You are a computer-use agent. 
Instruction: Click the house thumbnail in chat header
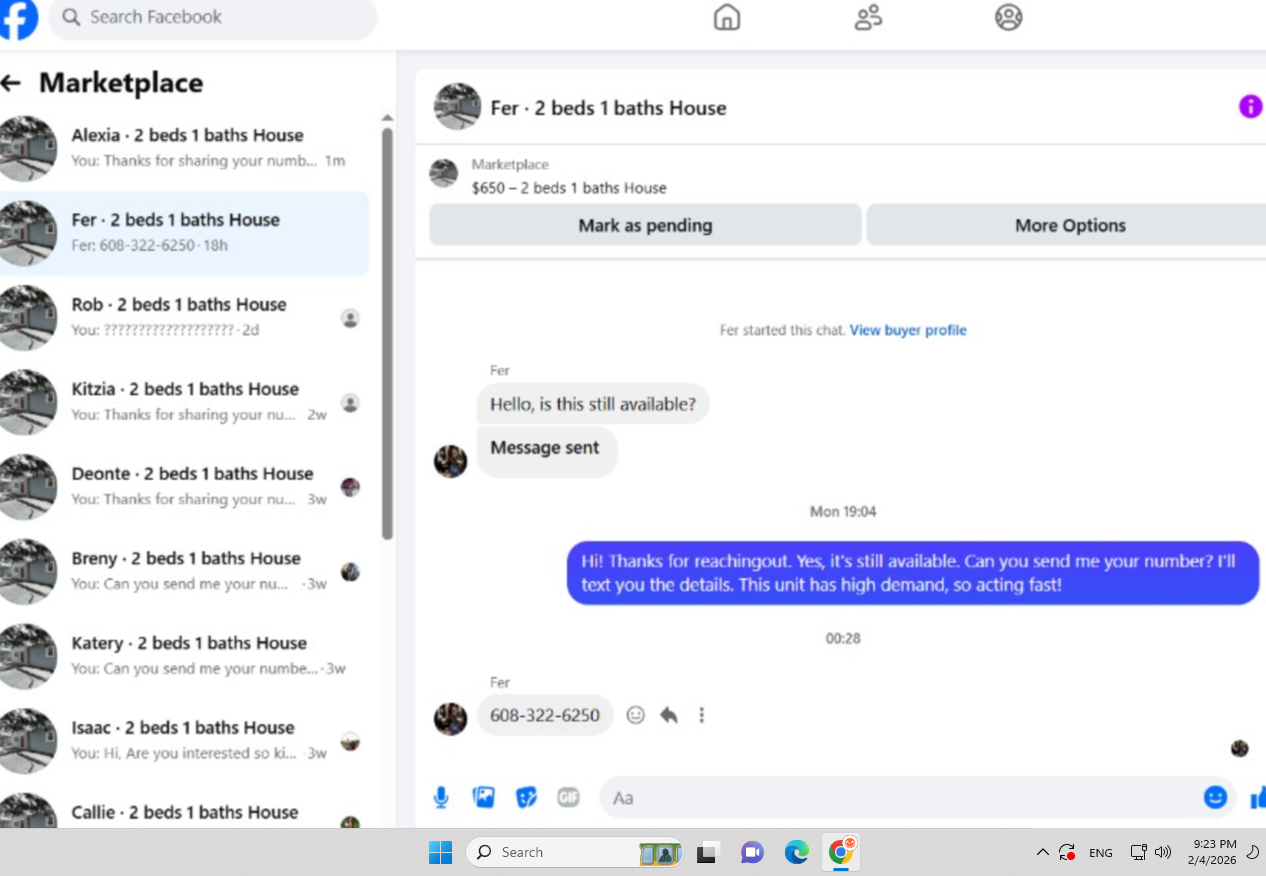coord(457,107)
